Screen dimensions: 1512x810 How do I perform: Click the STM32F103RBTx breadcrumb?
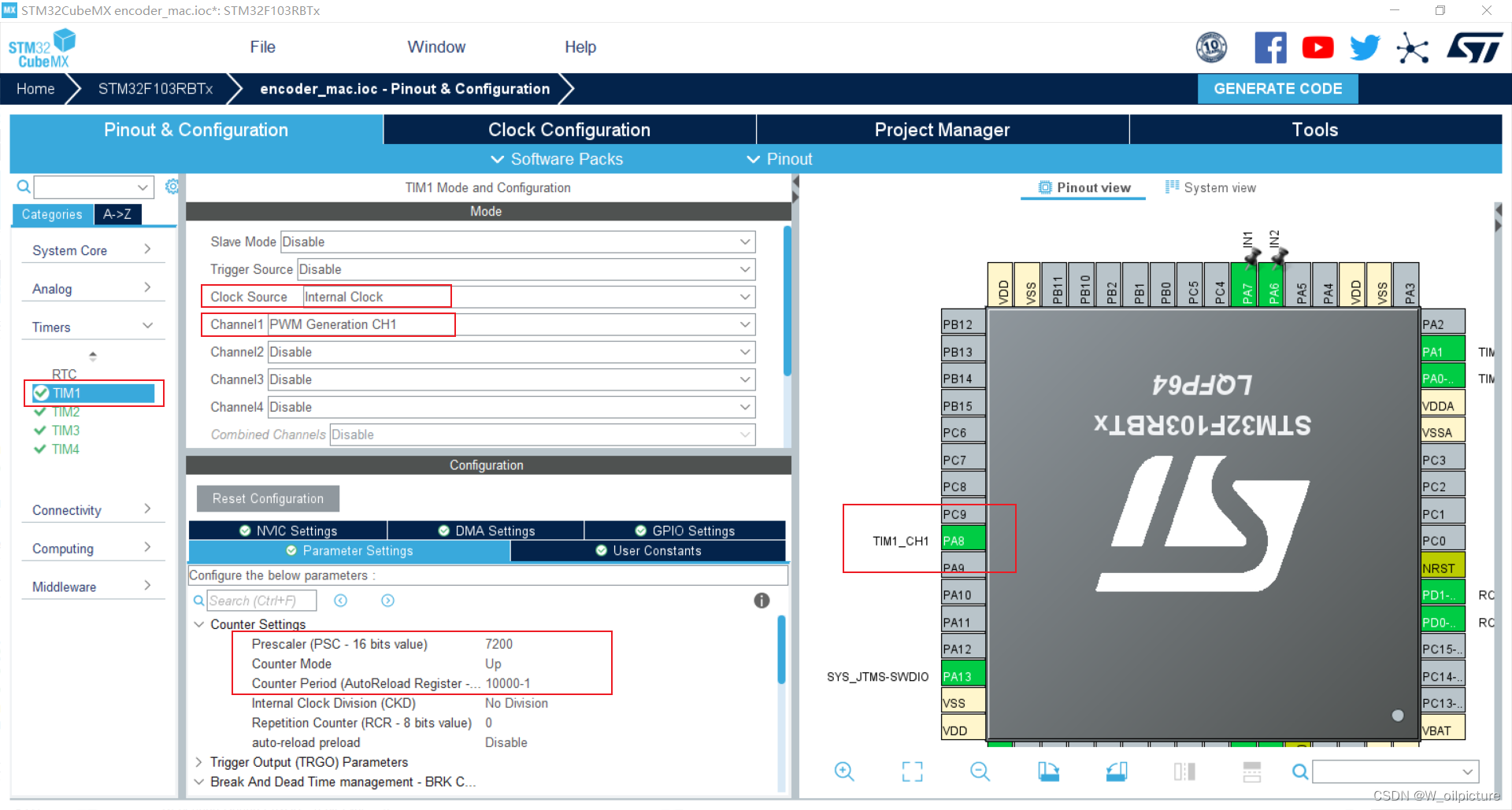click(x=155, y=89)
